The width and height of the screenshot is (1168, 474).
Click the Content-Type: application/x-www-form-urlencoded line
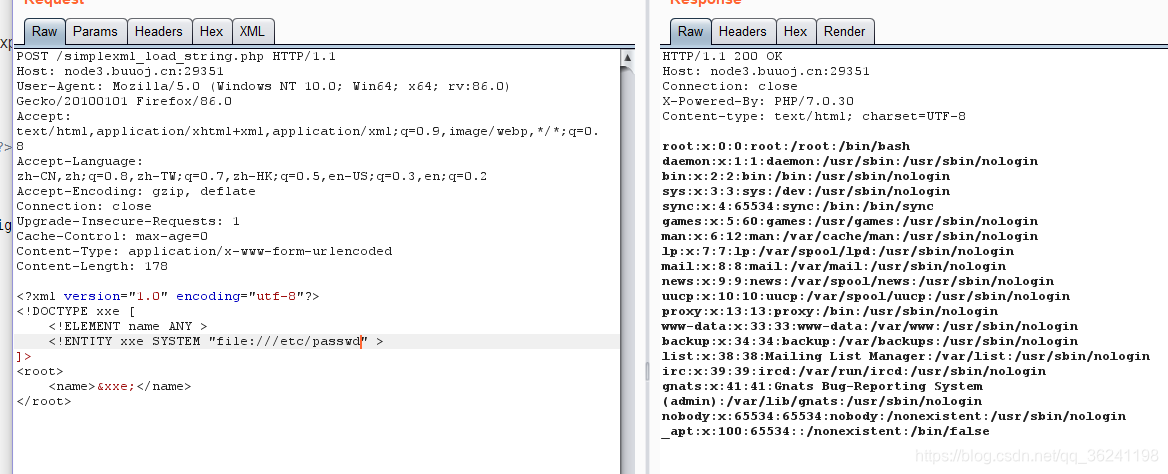tap(204, 251)
